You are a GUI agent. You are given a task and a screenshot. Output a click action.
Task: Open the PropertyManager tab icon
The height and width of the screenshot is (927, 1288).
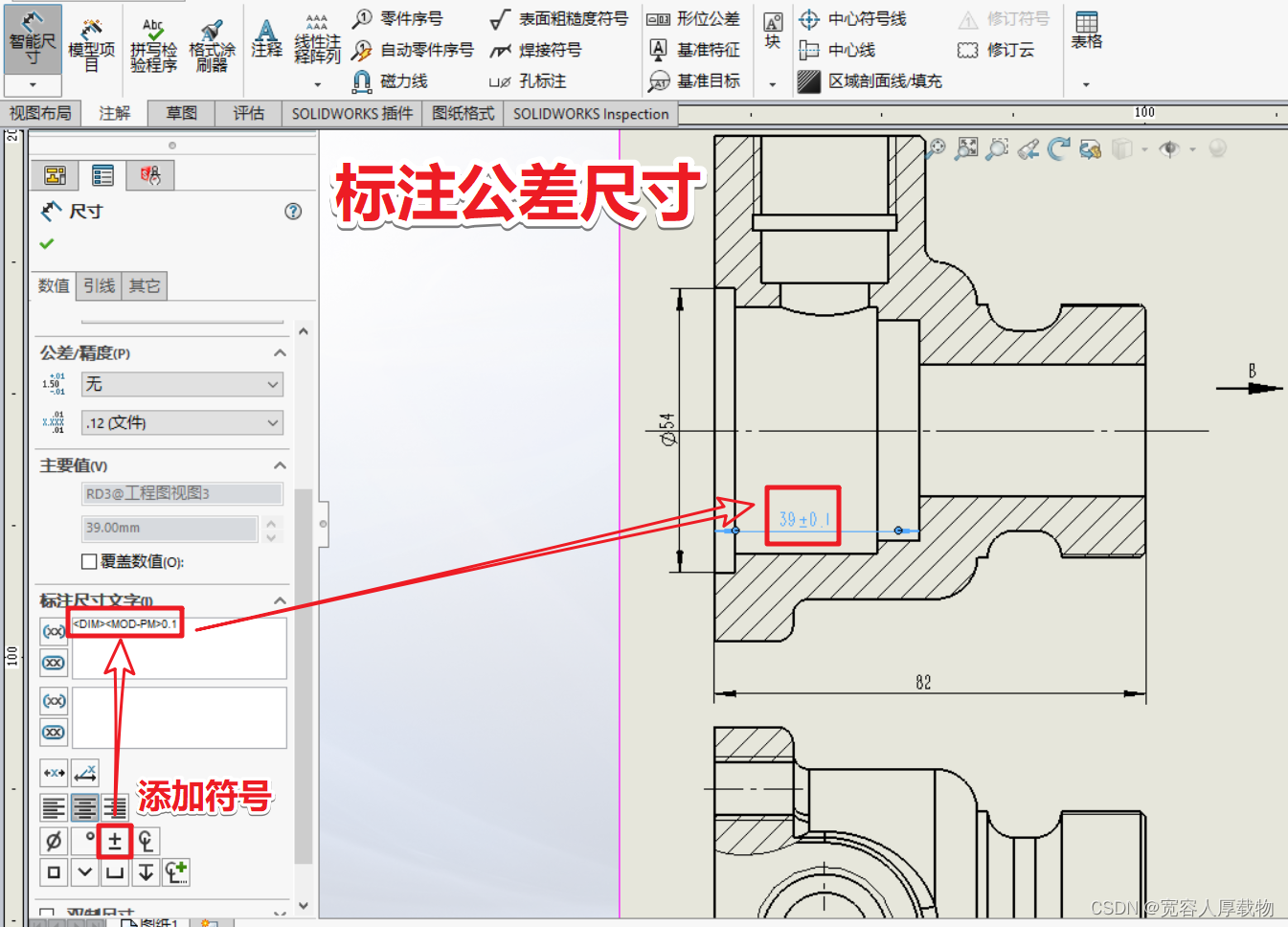coord(102,175)
